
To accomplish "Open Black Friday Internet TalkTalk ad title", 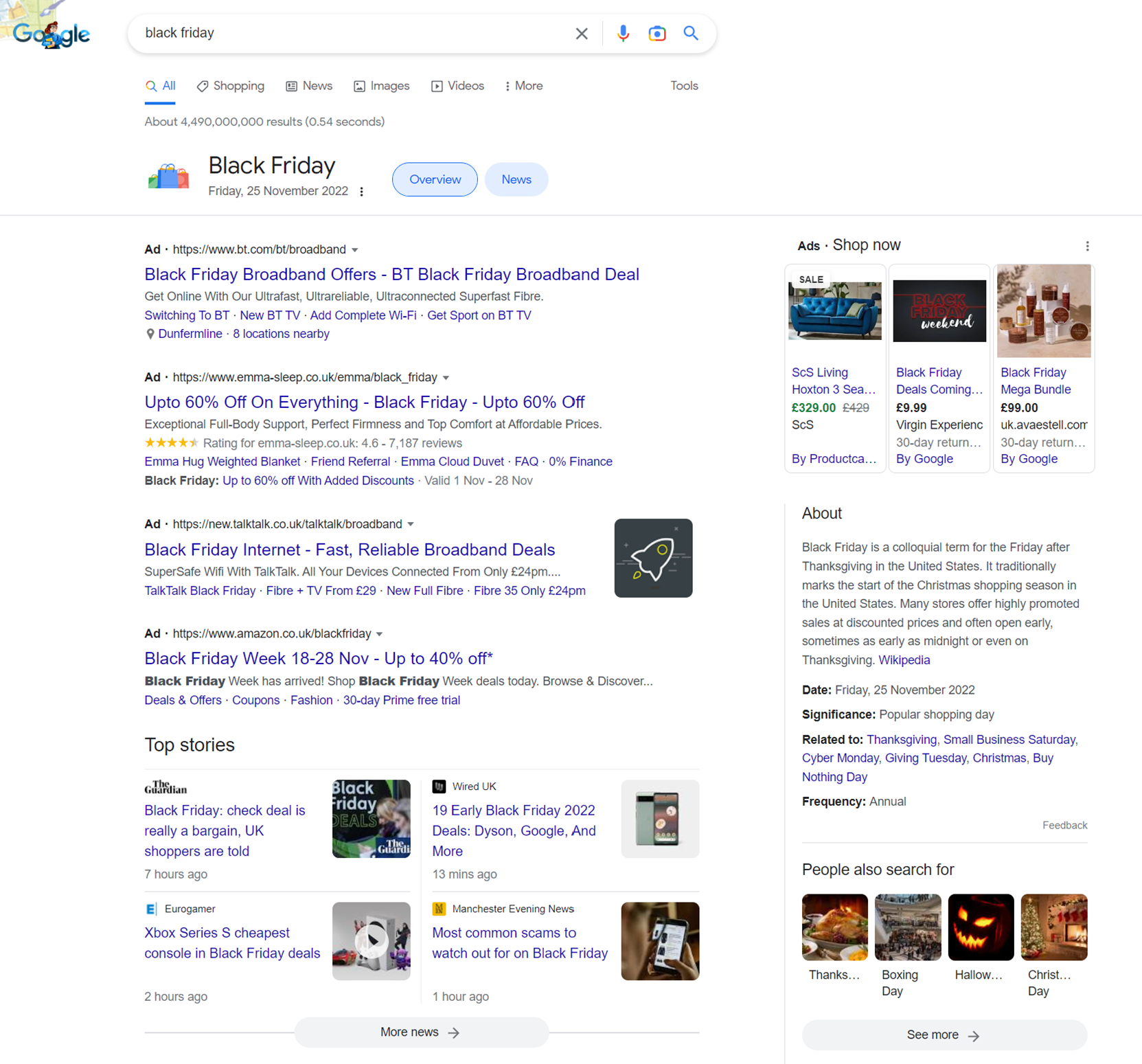I will [350, 550].
